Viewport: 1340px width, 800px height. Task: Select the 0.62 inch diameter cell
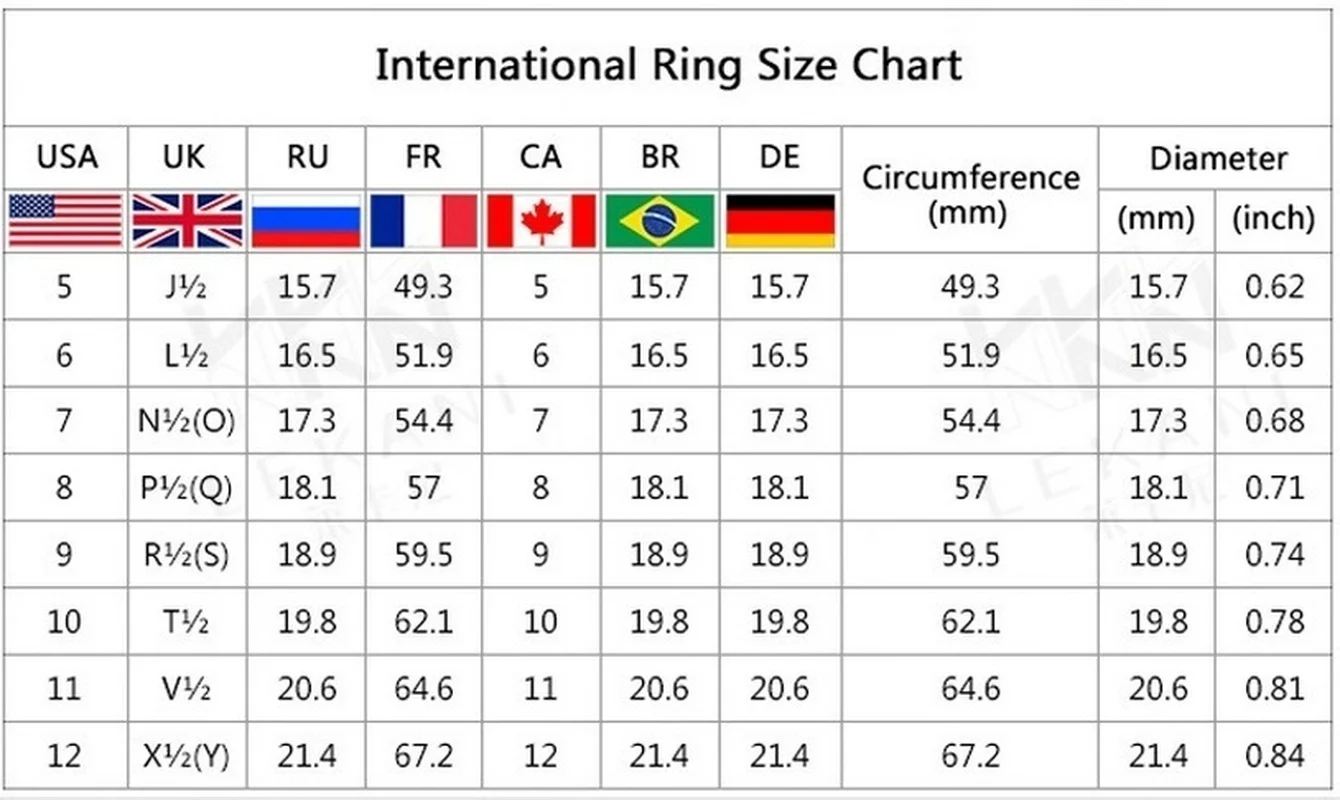click(x=1275, y=287)
